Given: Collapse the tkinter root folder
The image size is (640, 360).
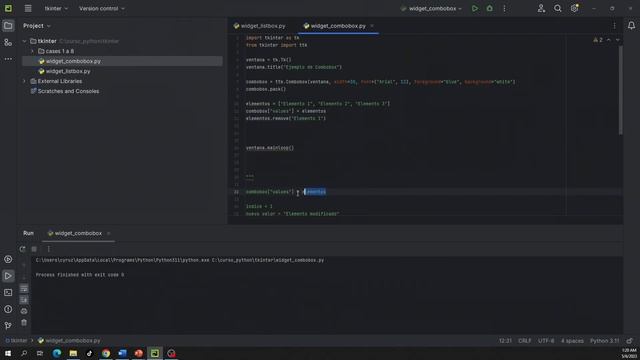Looking at the screenshot, I should pyautogui.click(x=24, y=41).
